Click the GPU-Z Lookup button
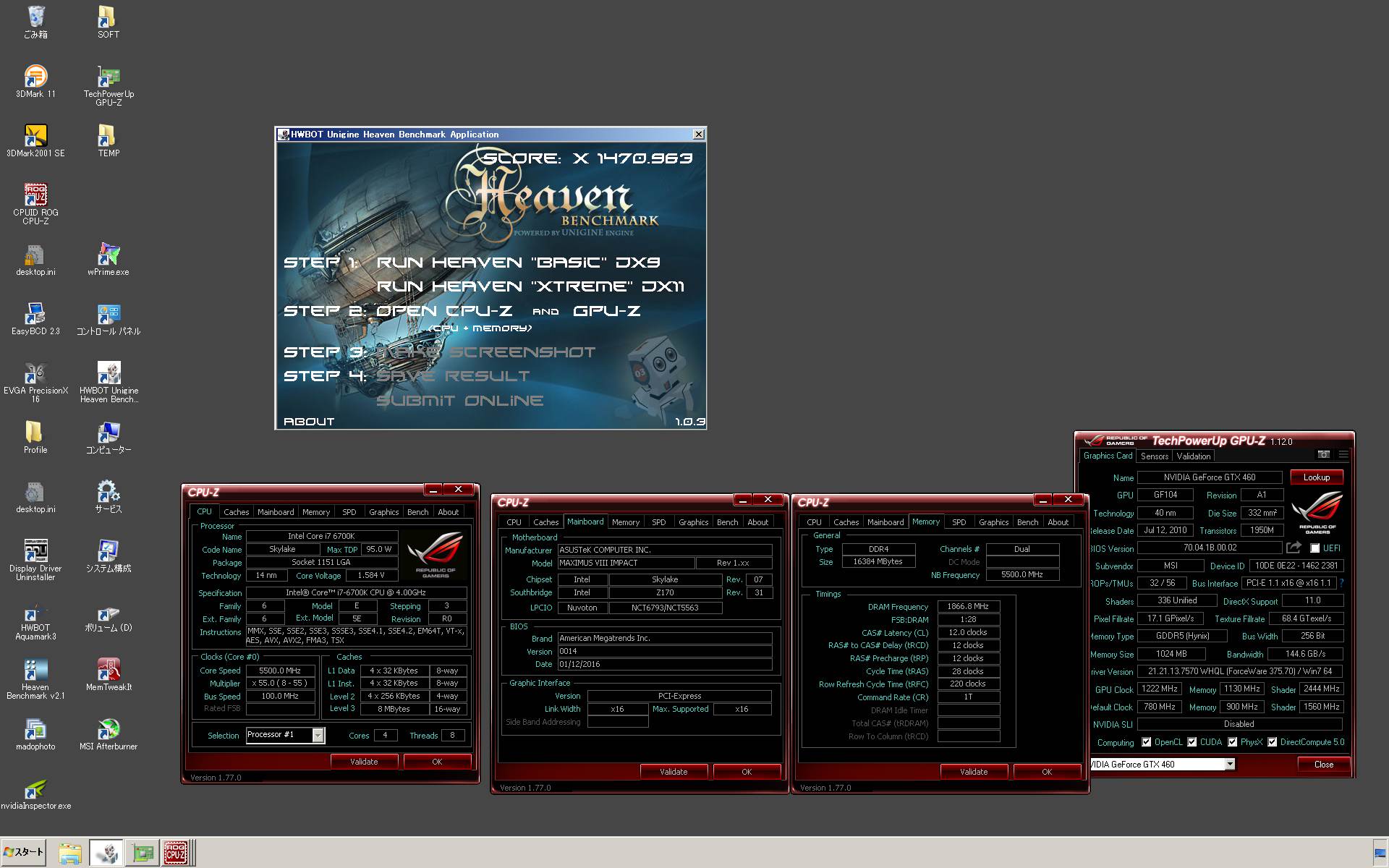This screenshot has width=1389, height=868. coord(1316,477)
